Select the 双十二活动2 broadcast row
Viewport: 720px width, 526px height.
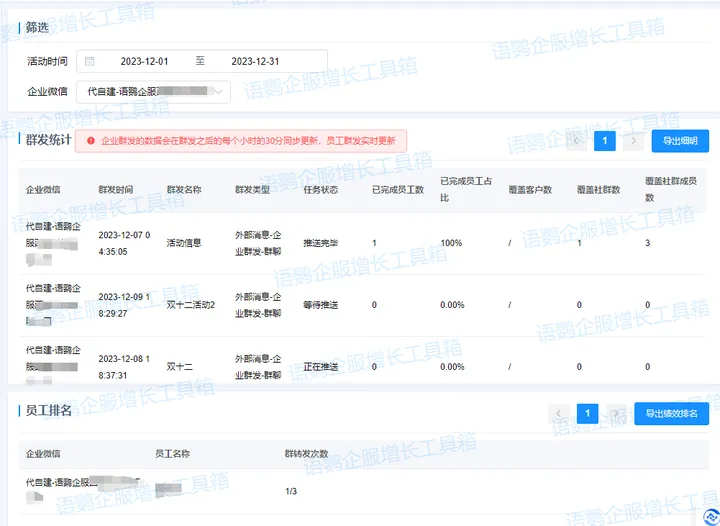coord(191,304)
